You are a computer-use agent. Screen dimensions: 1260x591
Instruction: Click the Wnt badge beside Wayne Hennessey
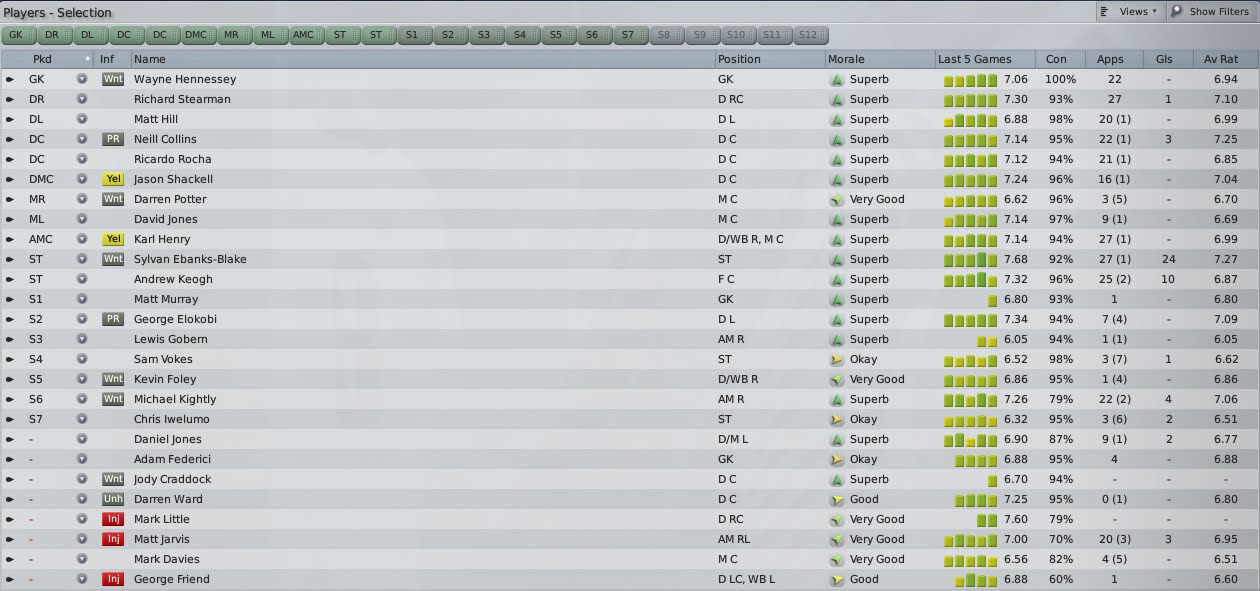[x=113, y=79]
